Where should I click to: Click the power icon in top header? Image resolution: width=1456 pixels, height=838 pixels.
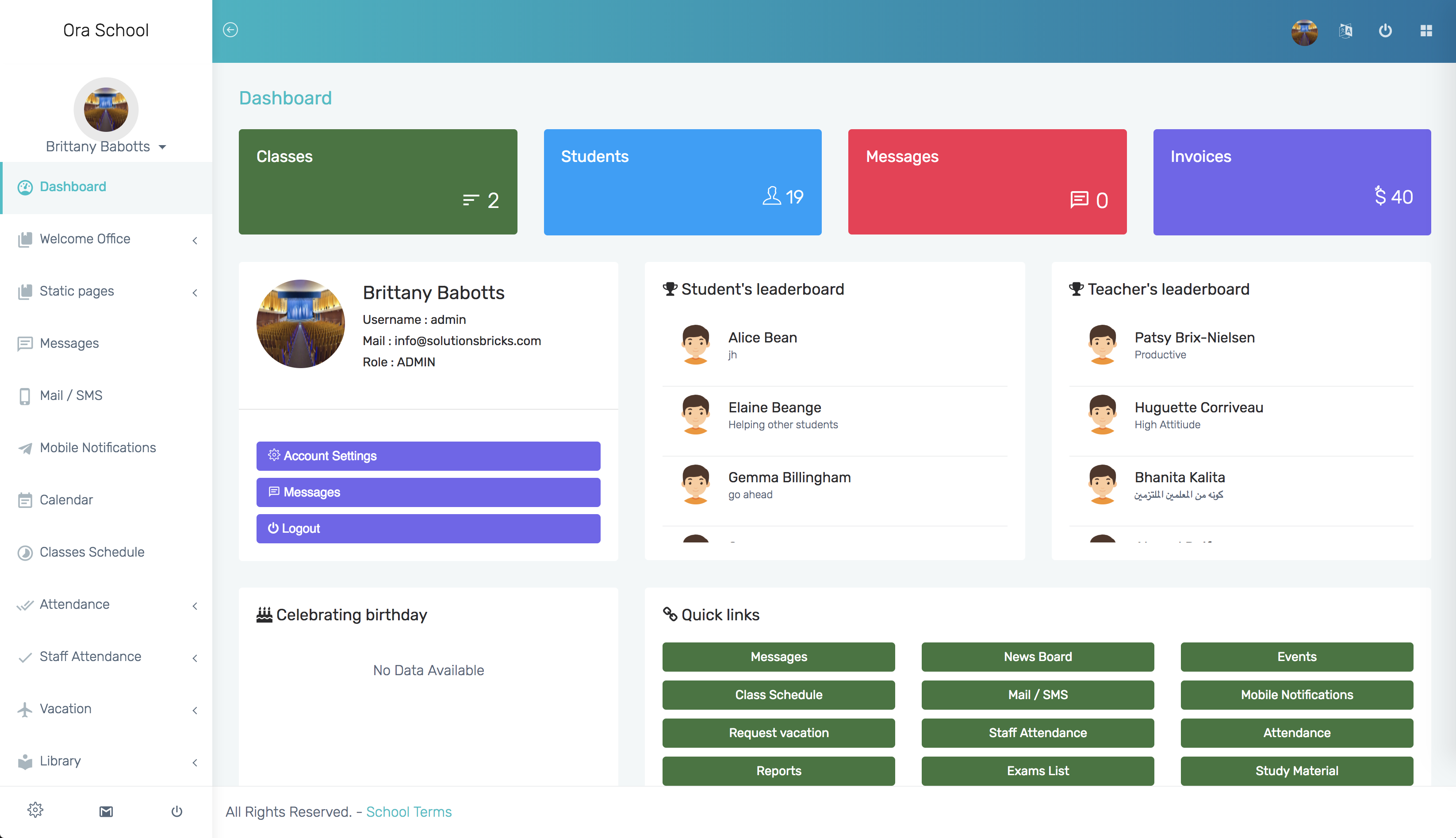click(x=1385, y=31)
